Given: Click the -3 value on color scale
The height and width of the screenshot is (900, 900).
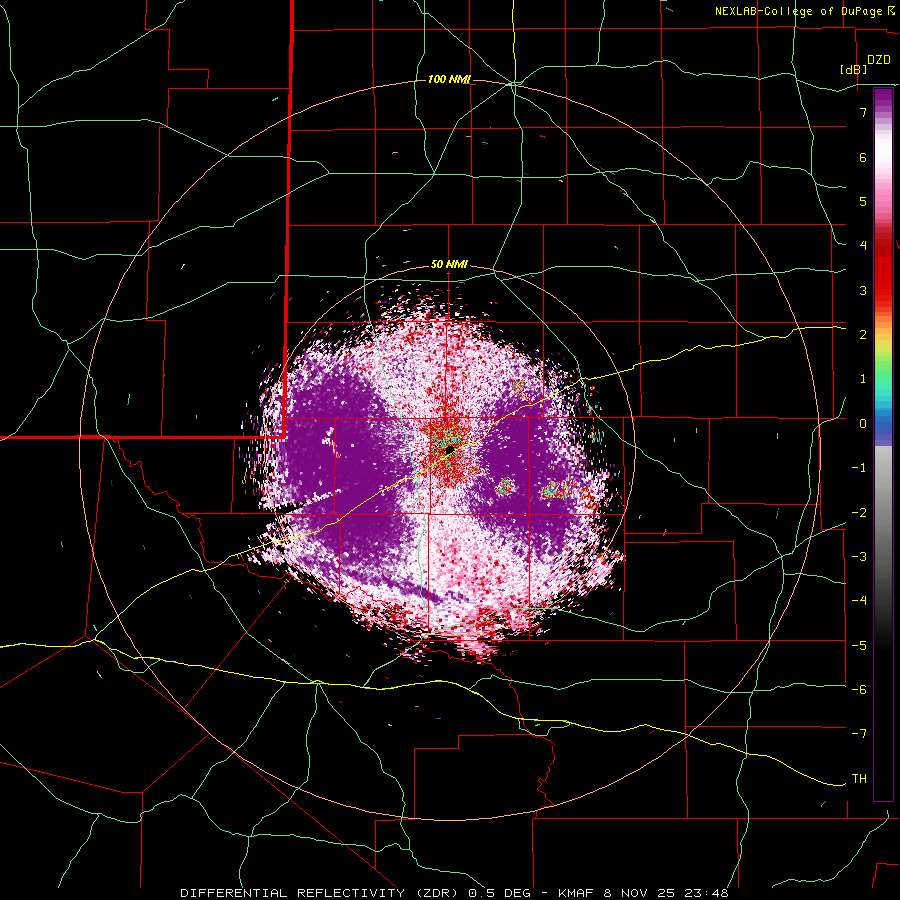Looking at the screenshot, I should click(x=859, y=557).
